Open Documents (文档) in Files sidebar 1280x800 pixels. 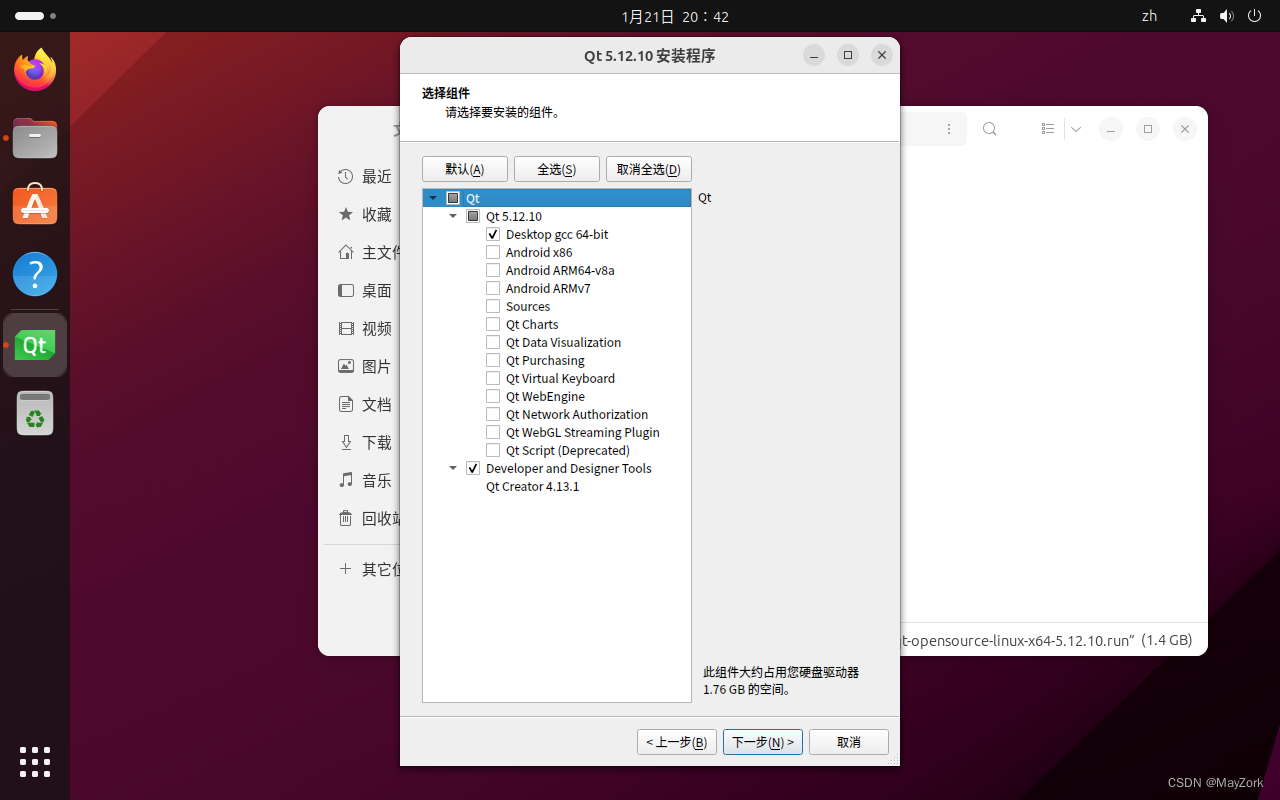[x=364, y=405]
